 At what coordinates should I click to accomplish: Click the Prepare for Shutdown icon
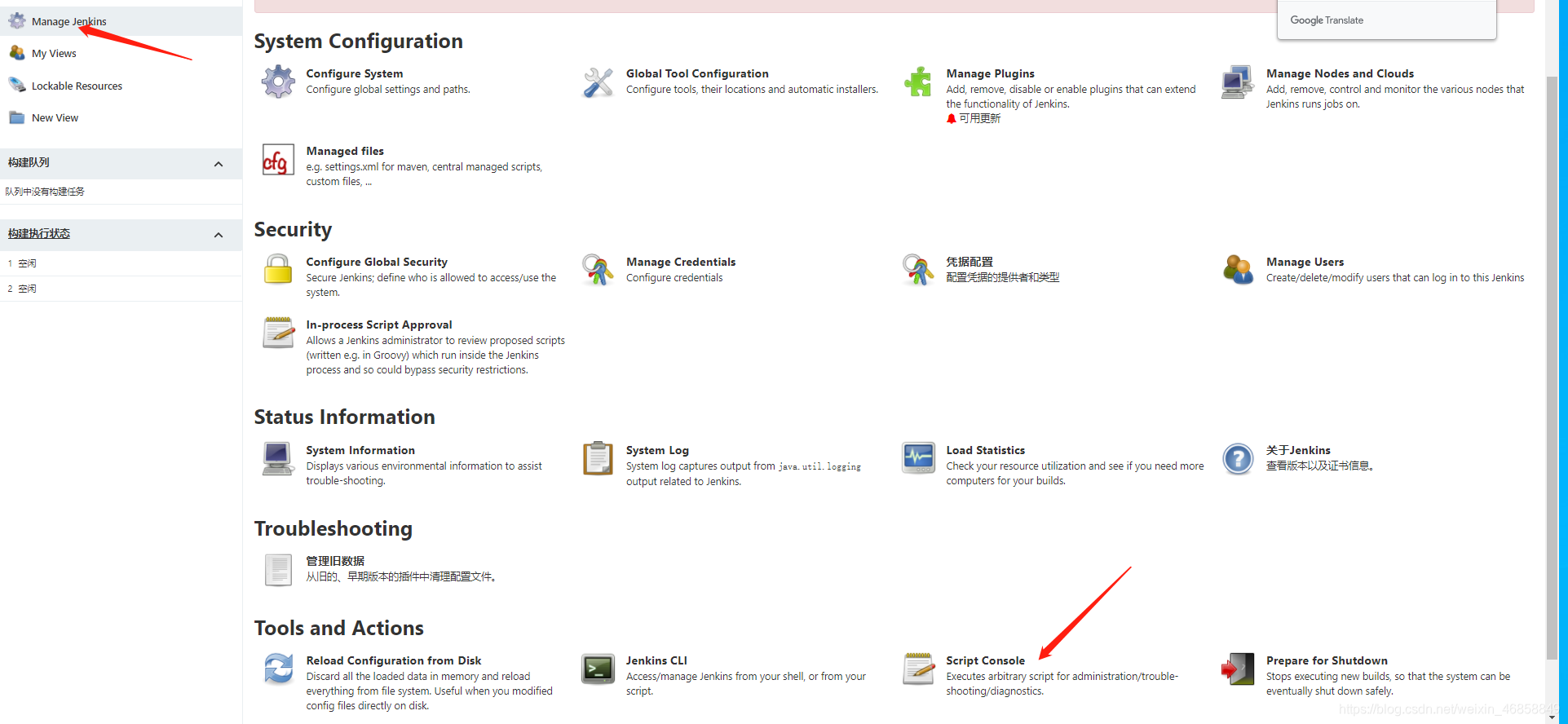pos(1238,669)
